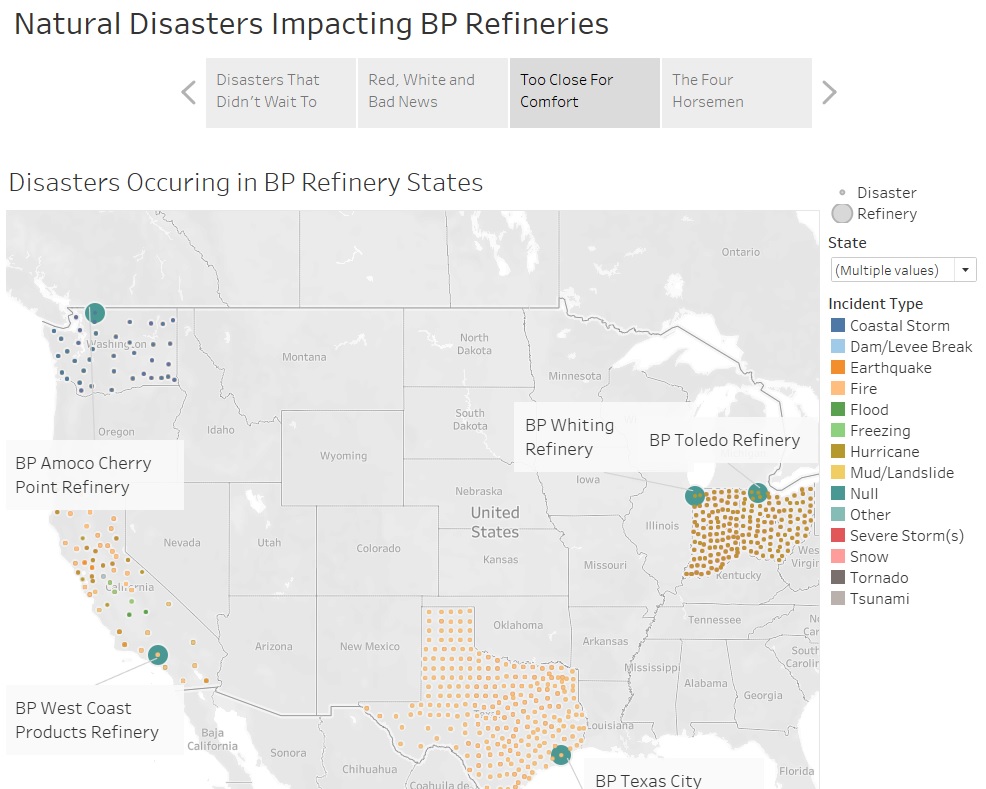This screenshot has width=986, height=789.
Task: Click the 'State' filter title
Action: click(847, 243)
